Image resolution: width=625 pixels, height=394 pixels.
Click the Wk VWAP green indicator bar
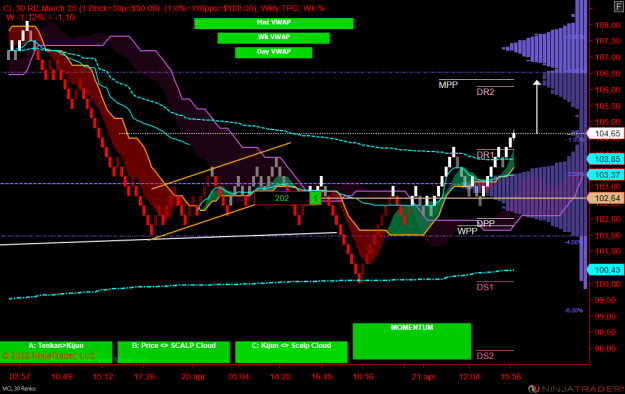pos(273,38)
